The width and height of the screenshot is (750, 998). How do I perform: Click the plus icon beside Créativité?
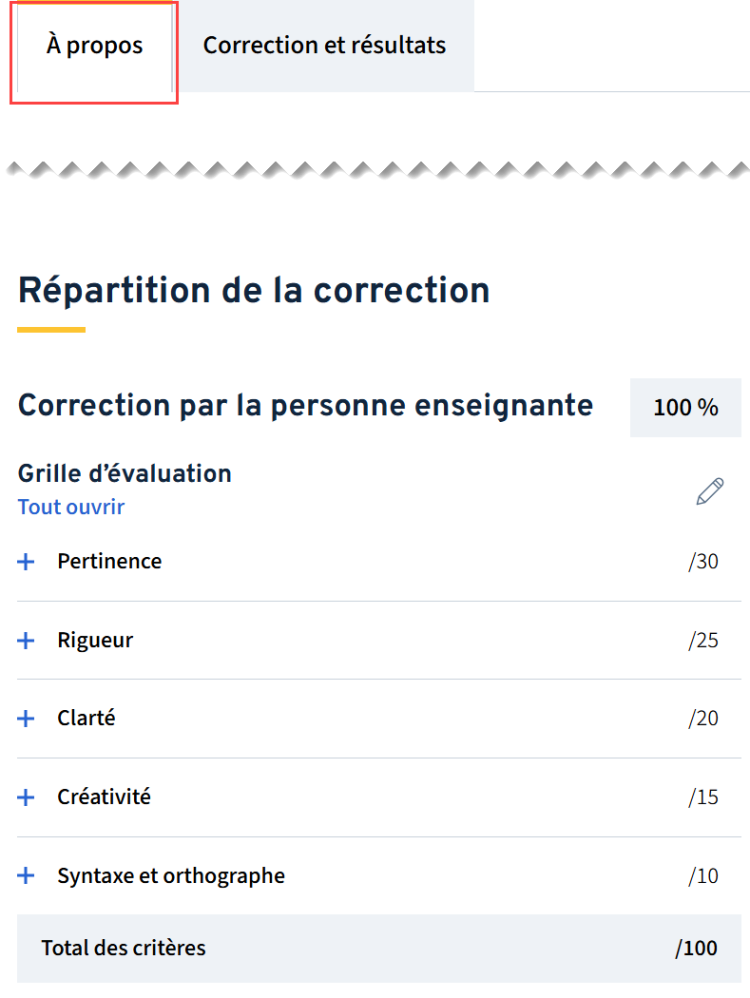tap(26, 798)
